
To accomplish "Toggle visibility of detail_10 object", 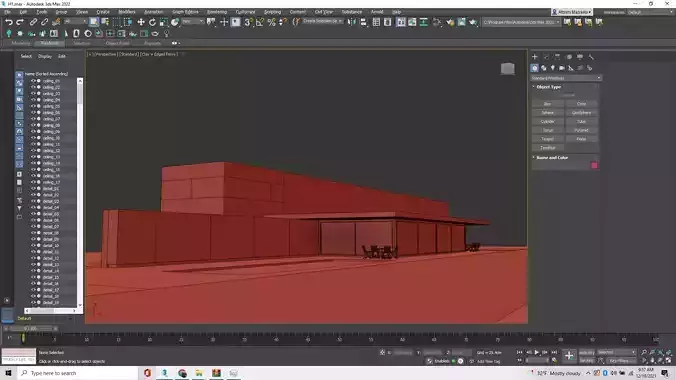I will [x=33, y=245].
